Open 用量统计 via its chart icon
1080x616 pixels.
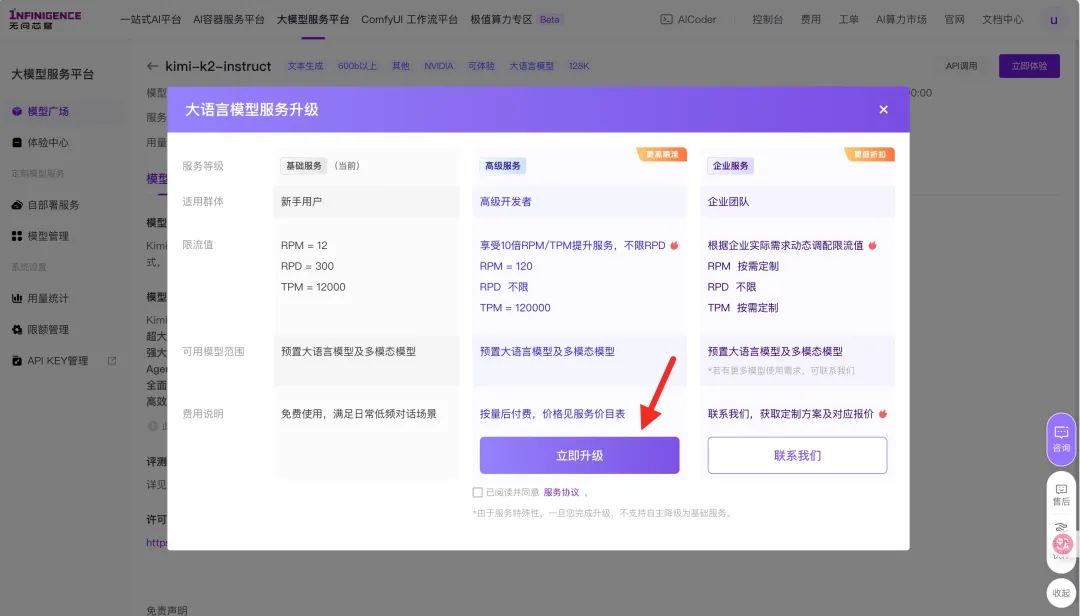(x=17, y=298)
